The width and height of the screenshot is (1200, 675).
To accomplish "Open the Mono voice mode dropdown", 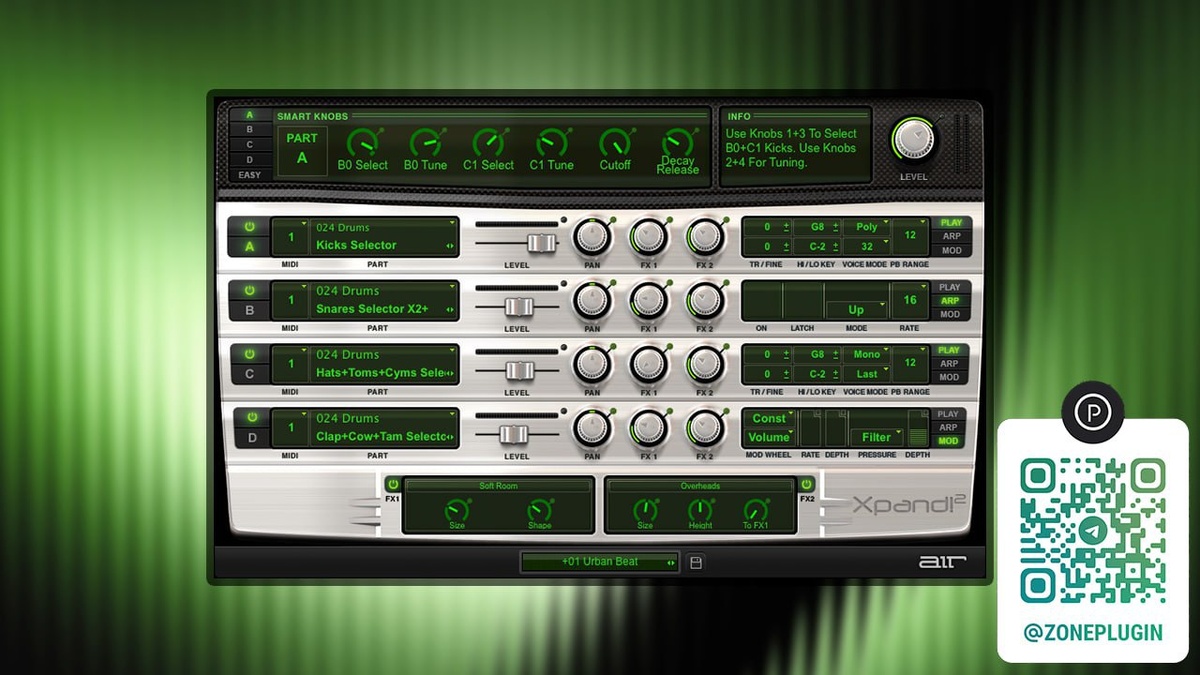I will coord(866,354).
